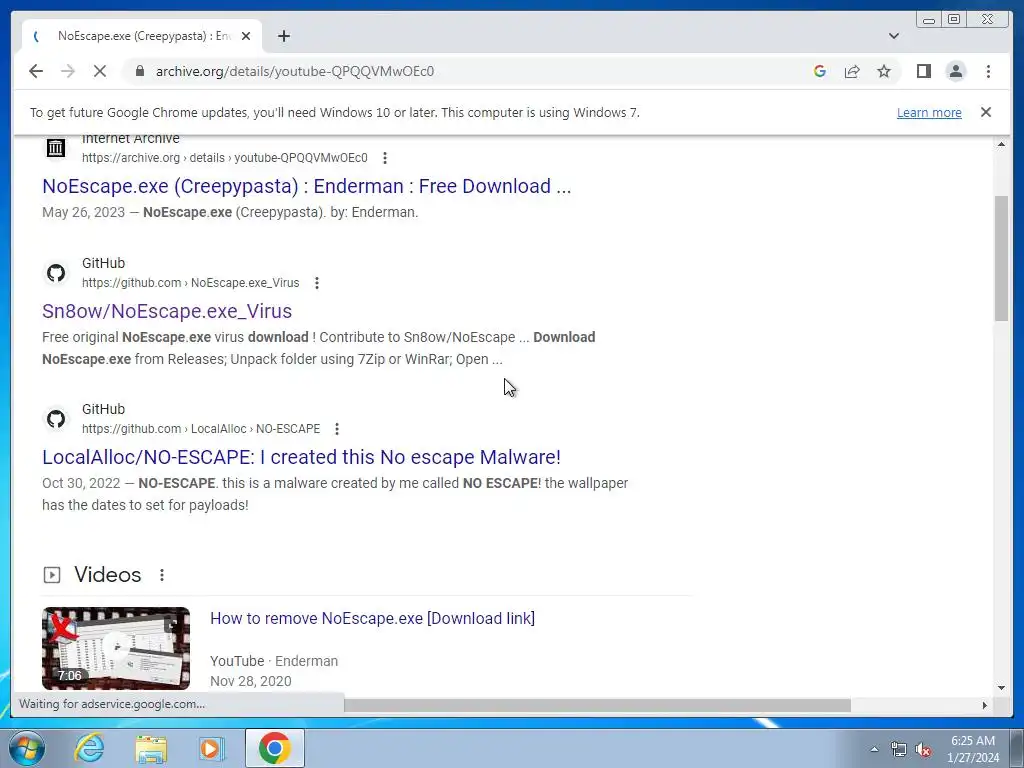Open the muted volume tray icon
The width and height of the screenshot is (1024, 768).
point(923,750)
